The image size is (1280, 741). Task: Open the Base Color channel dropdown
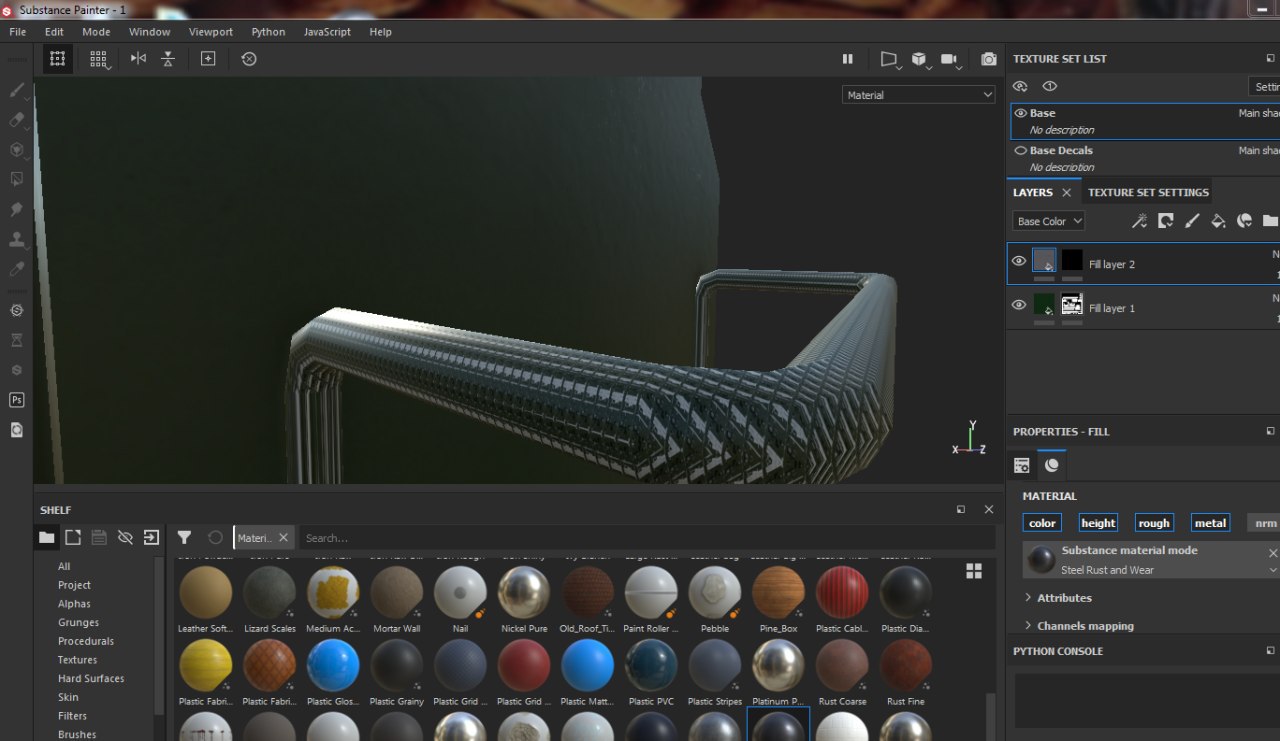pos(1048,221)
